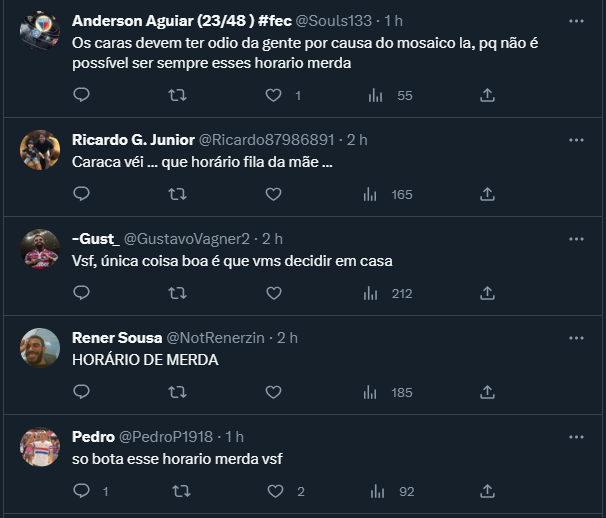Image resolution: width=606 pixels, height=518 pixels.
Task: Share Rener Sousa's tweet
Action: pos(487,392)
